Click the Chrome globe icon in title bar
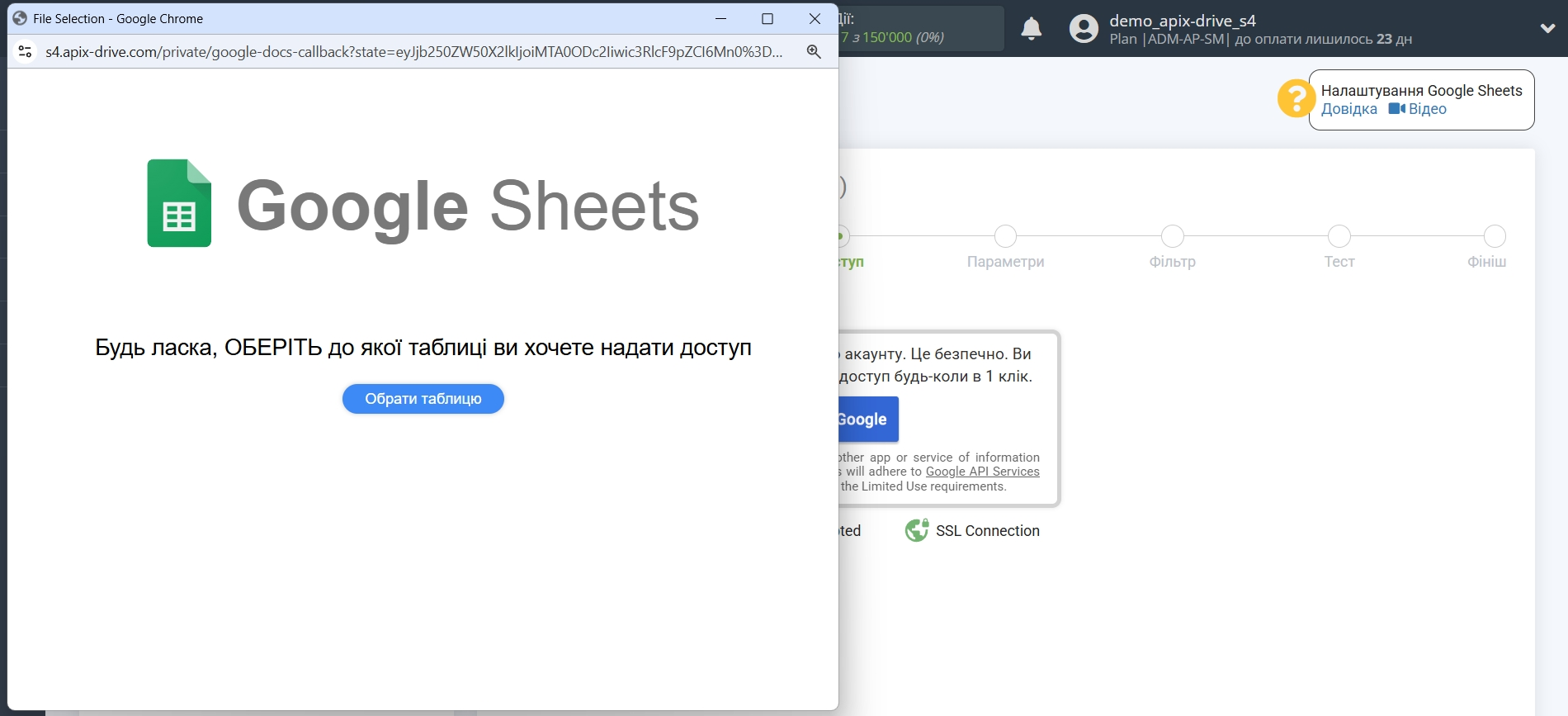The height and width of the screenshot is (716, 1568). pos(20,18)
